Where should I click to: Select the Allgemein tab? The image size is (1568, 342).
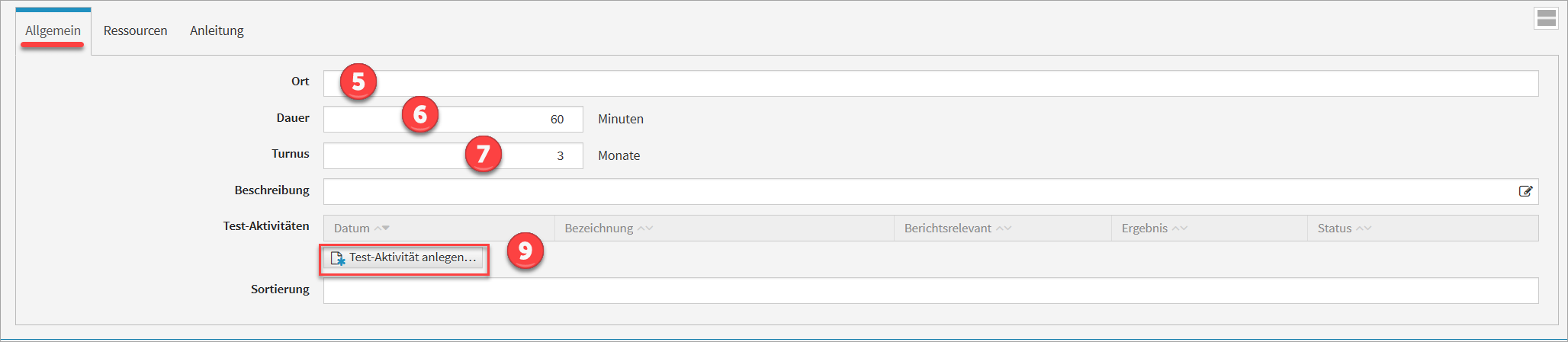[x=53, y=30]
